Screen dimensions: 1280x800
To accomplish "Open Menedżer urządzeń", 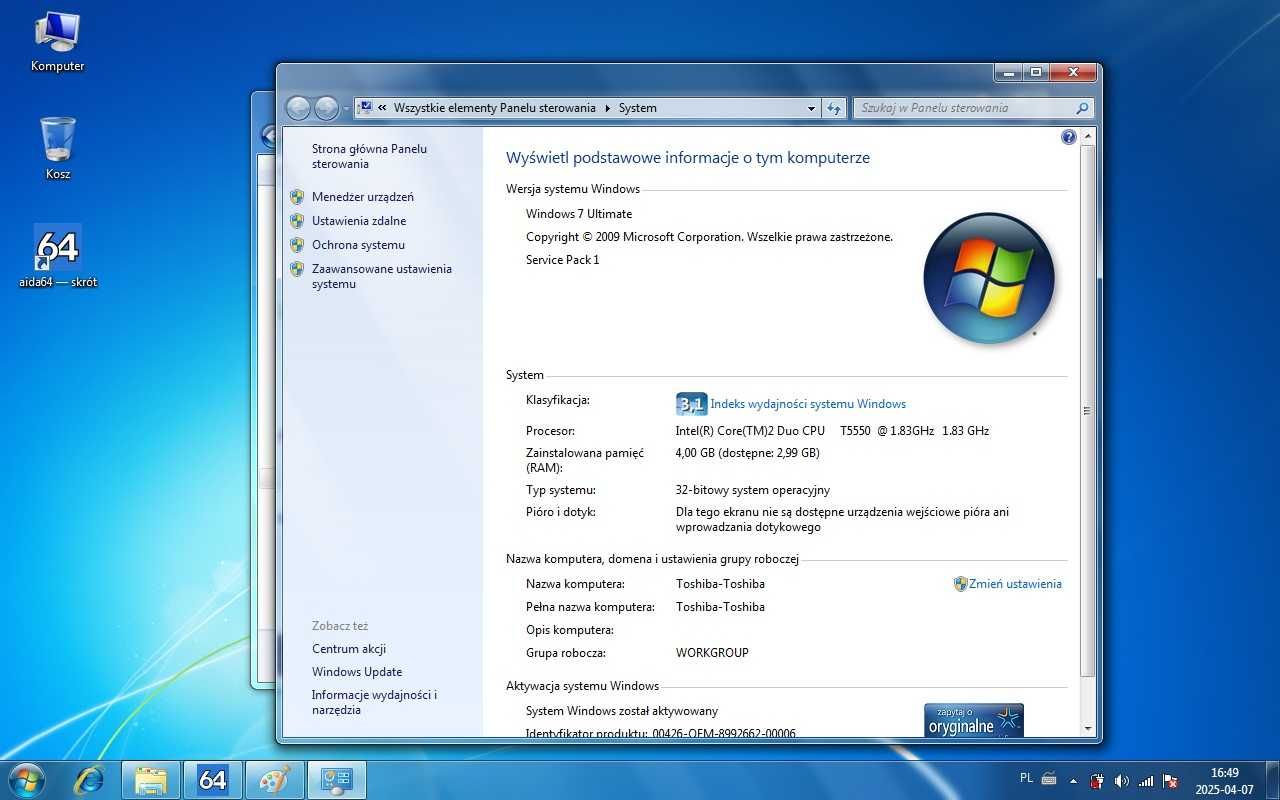I will coord(362,197).
